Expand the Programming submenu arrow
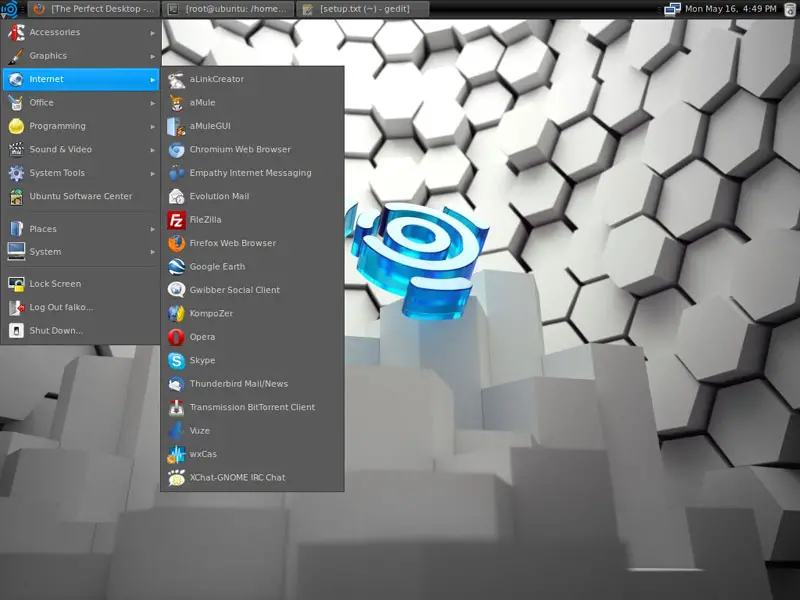This screenshot has height=600, width=800. 152,127
